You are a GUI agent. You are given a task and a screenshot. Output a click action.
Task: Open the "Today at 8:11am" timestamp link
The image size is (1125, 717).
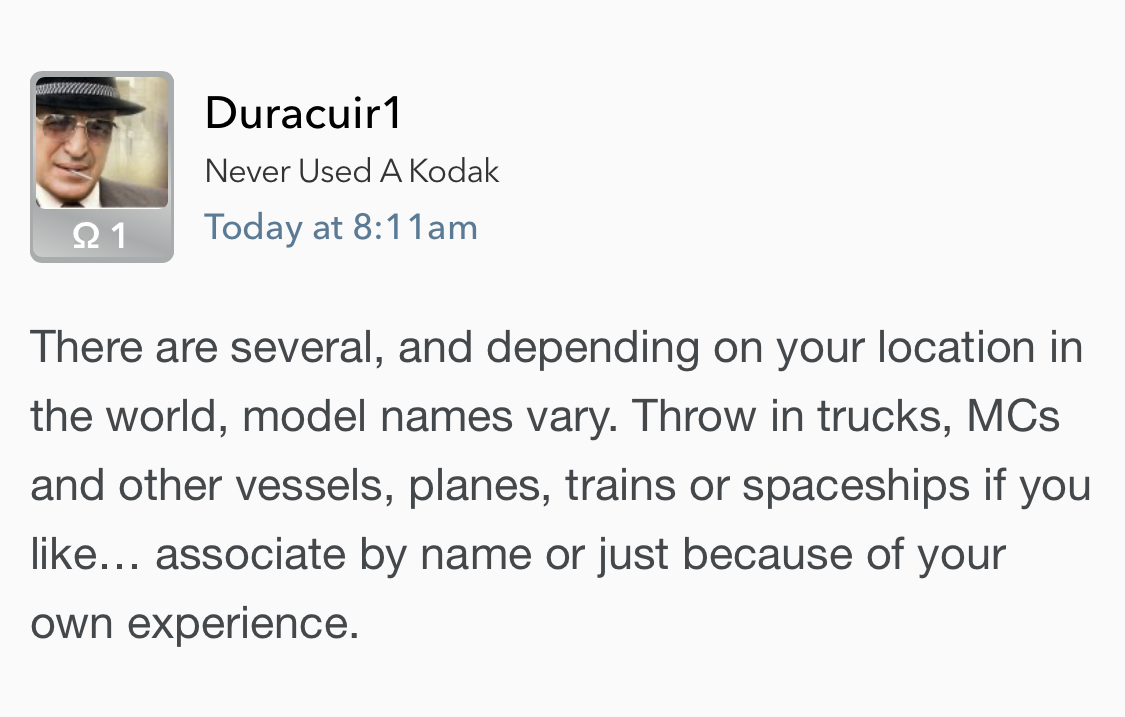[x=340, y=227]
